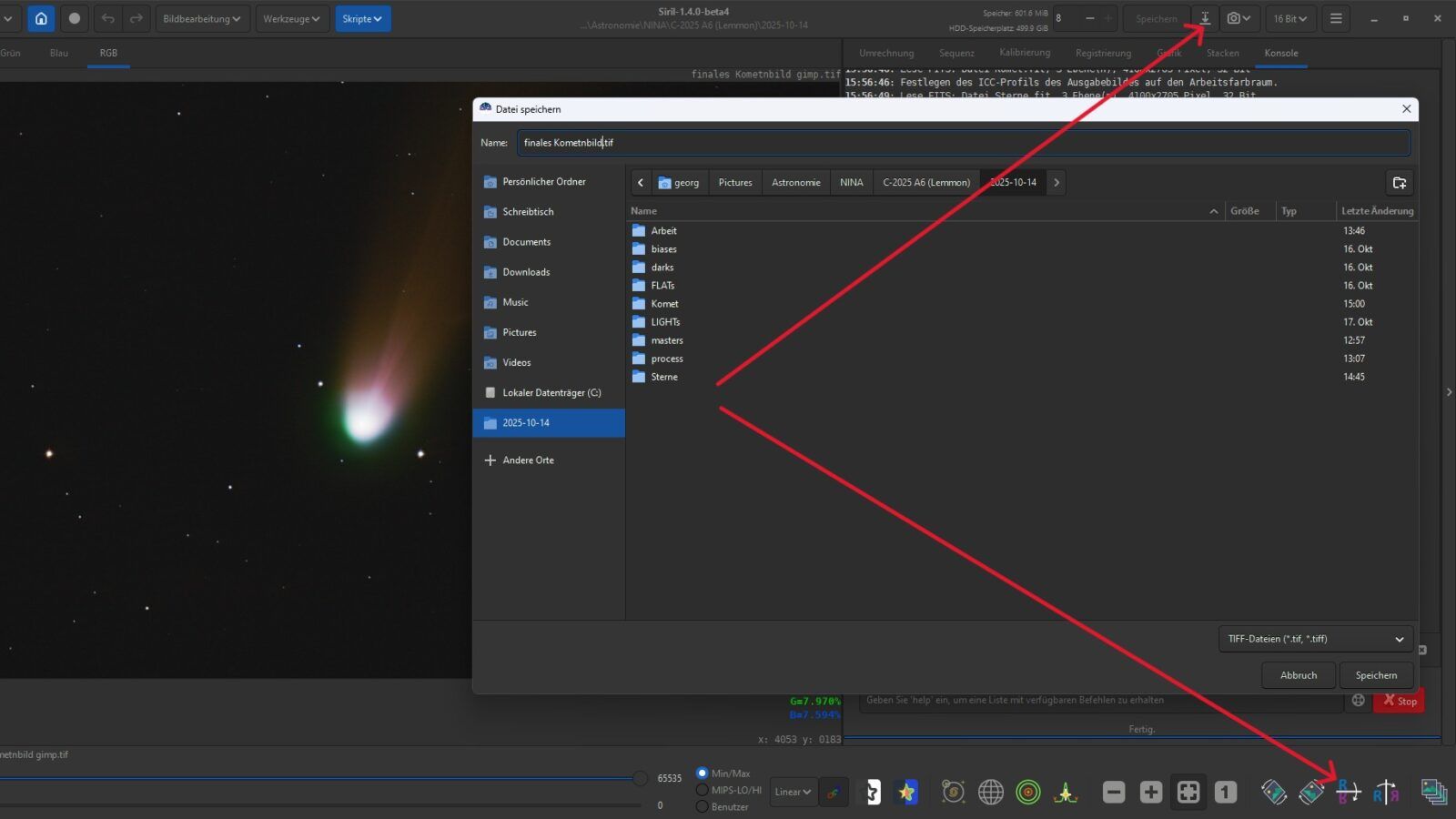The image size is (1456, 819).
Task: Select the Min/Max radio button
Action: (702, 773)
